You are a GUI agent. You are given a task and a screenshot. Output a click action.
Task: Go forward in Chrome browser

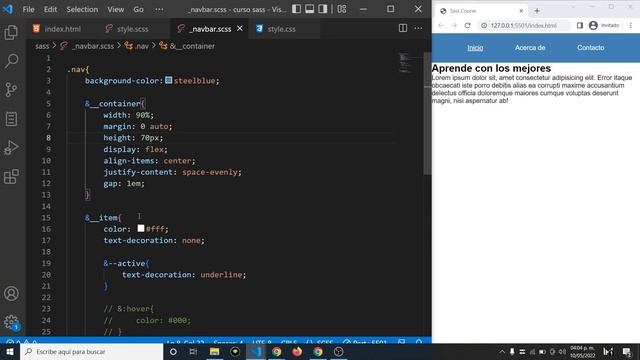[x=454, y=25]
